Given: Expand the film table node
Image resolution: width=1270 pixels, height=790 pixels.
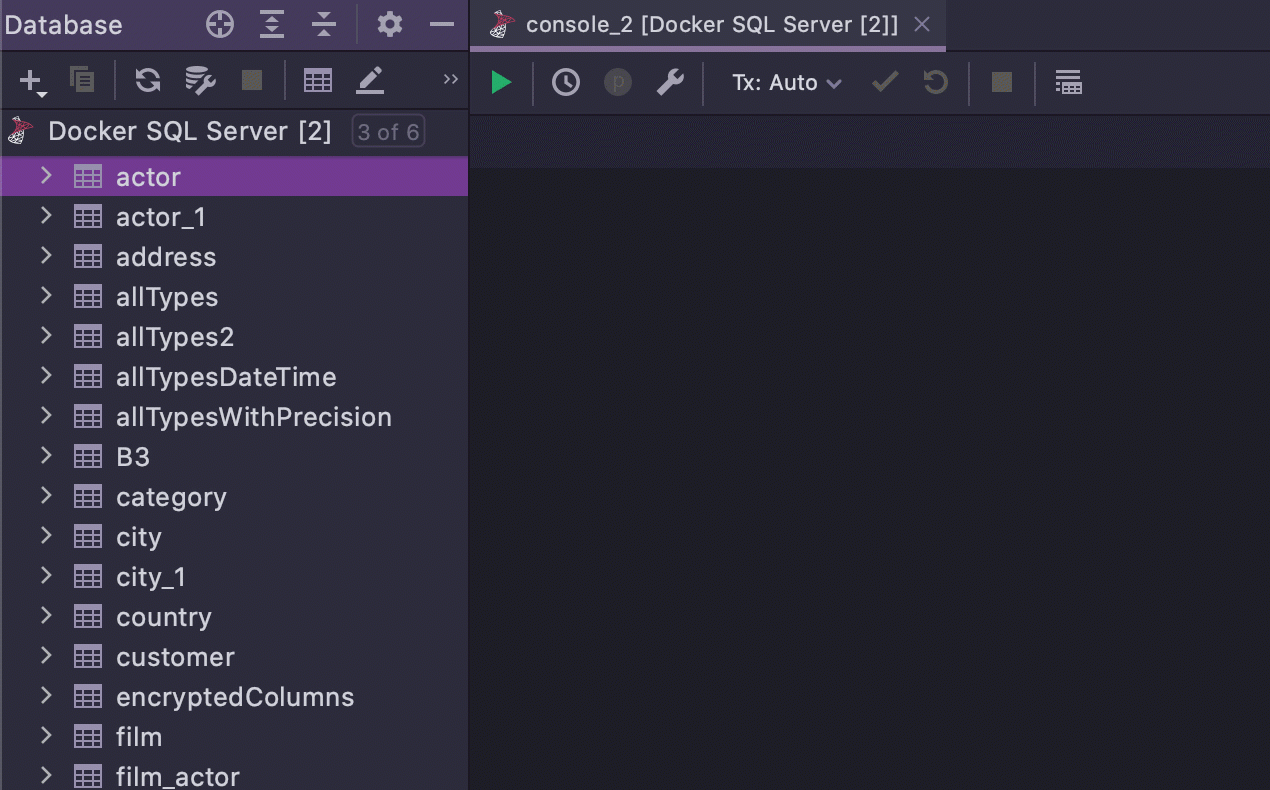Looking at the screenshot, I should 46,736.
